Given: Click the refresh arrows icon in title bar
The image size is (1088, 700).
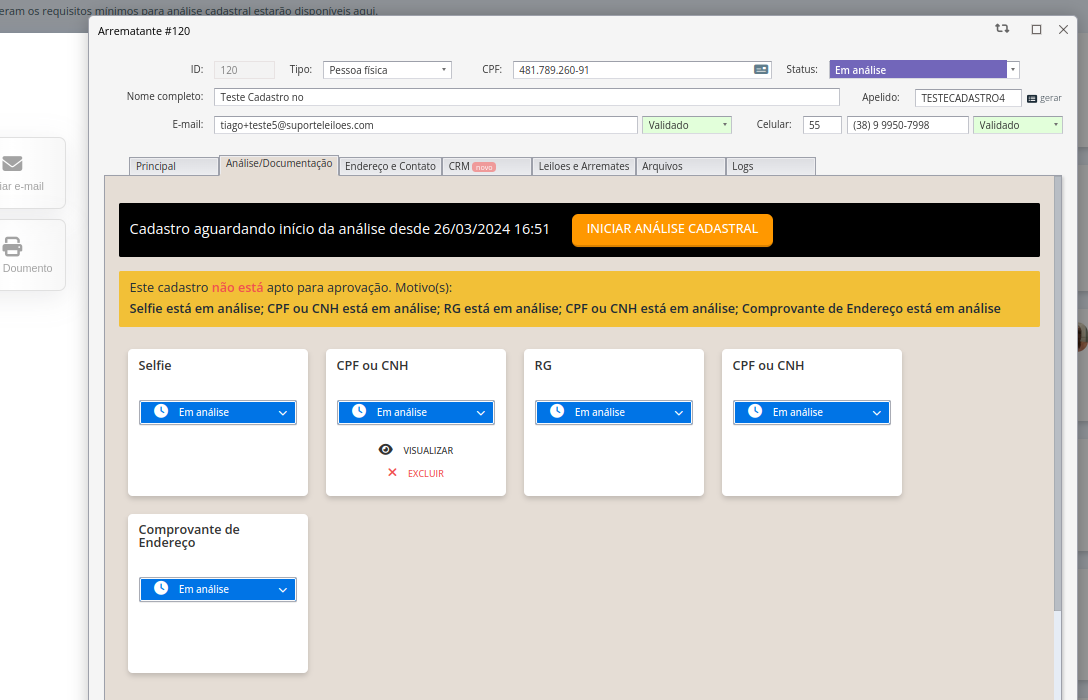Looking at the screenshot, I should (x=1002, y=29).
